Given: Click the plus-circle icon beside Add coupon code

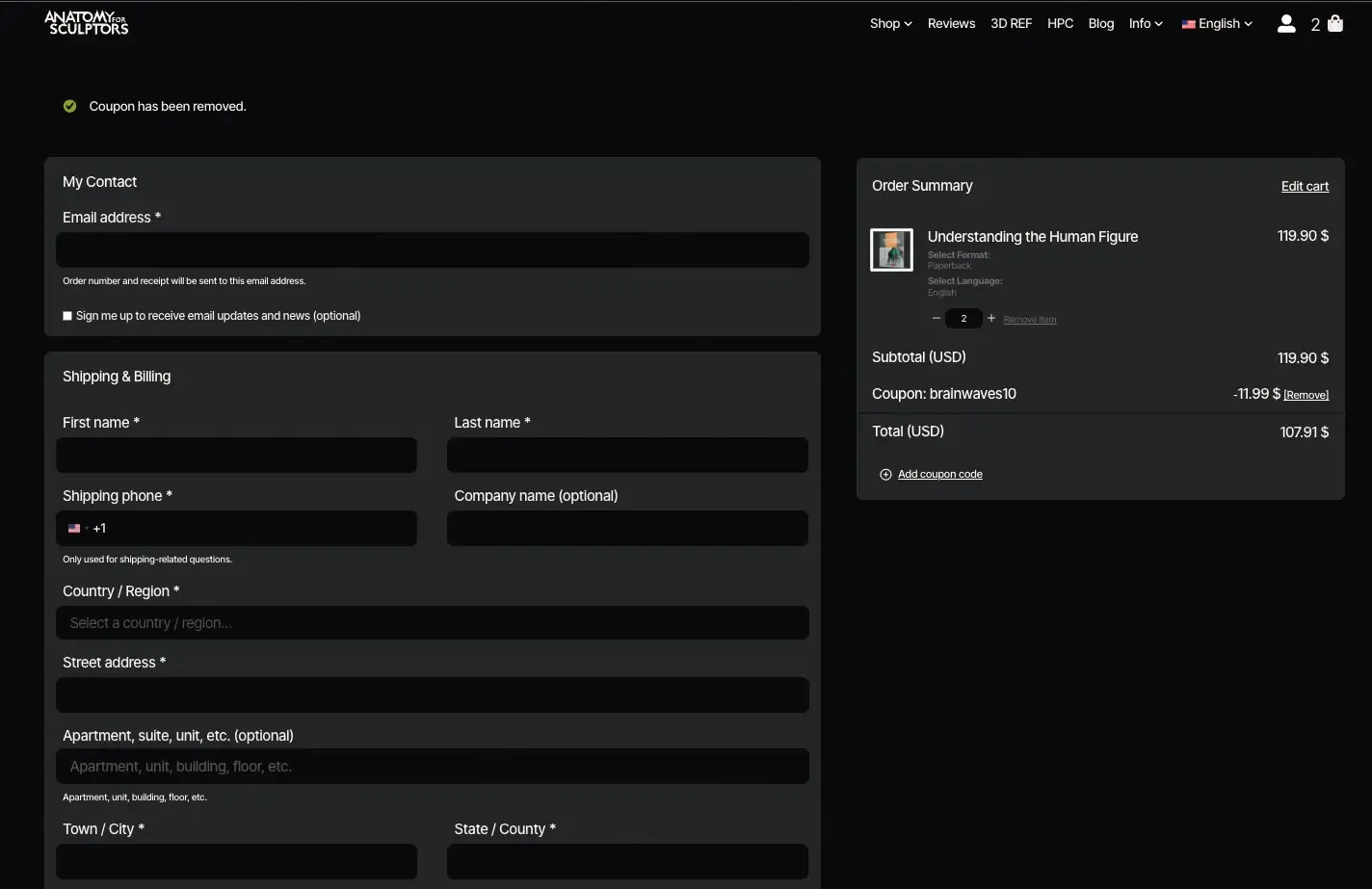Looking at the screenshot, I should click(885, 474).
